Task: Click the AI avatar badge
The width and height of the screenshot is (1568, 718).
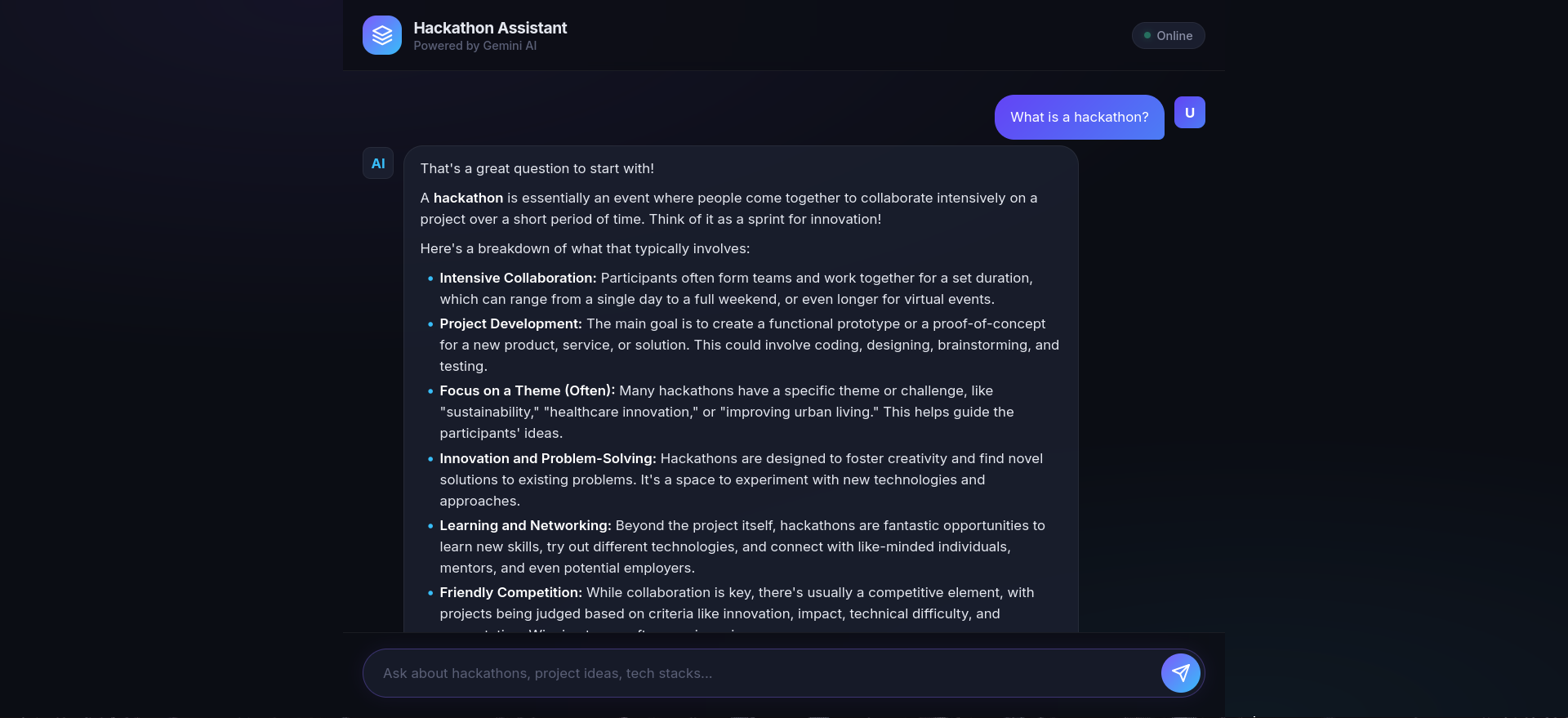Action: pyautogui.click(x=378, y=163)
